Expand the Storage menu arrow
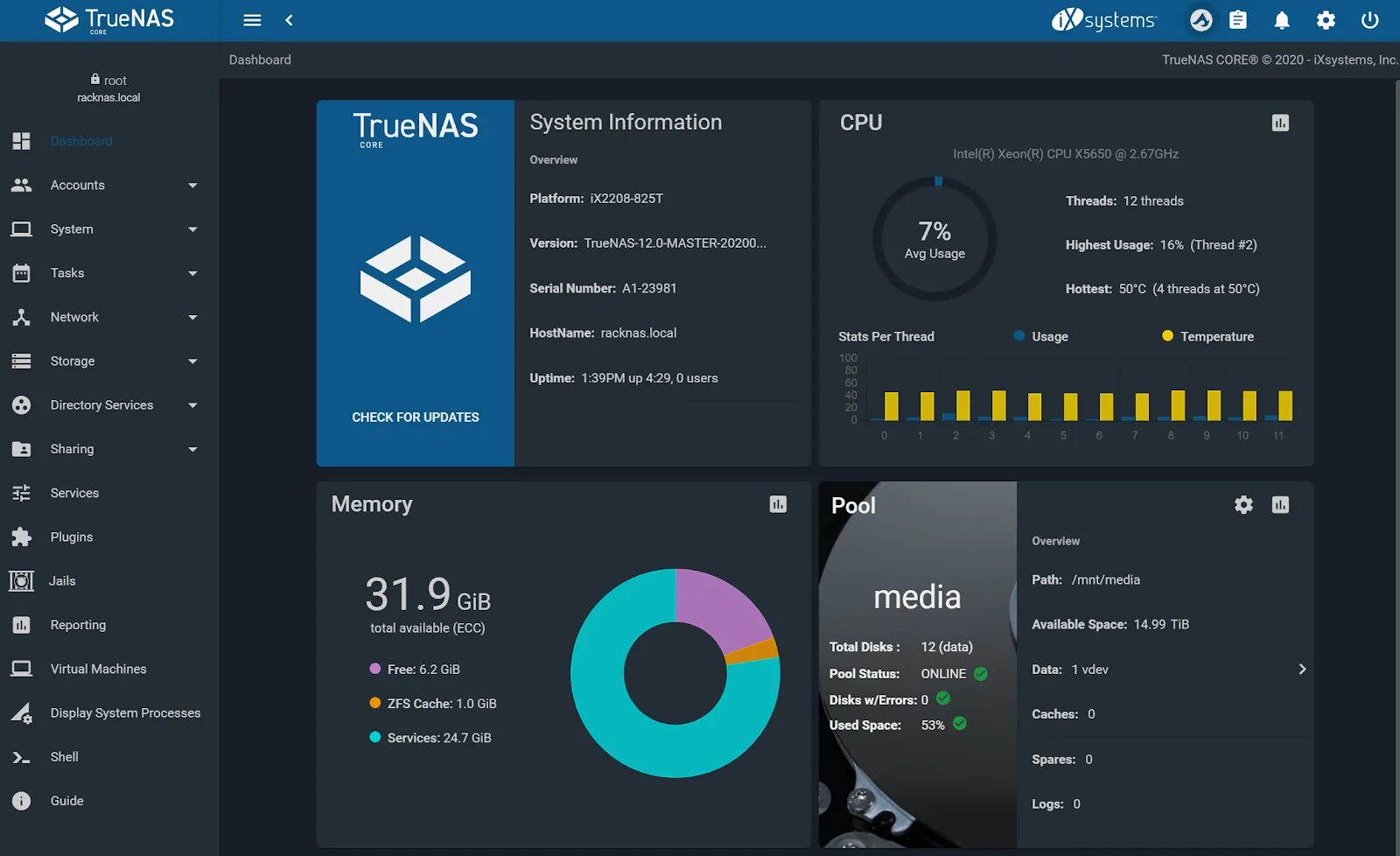 coord(192,361)
